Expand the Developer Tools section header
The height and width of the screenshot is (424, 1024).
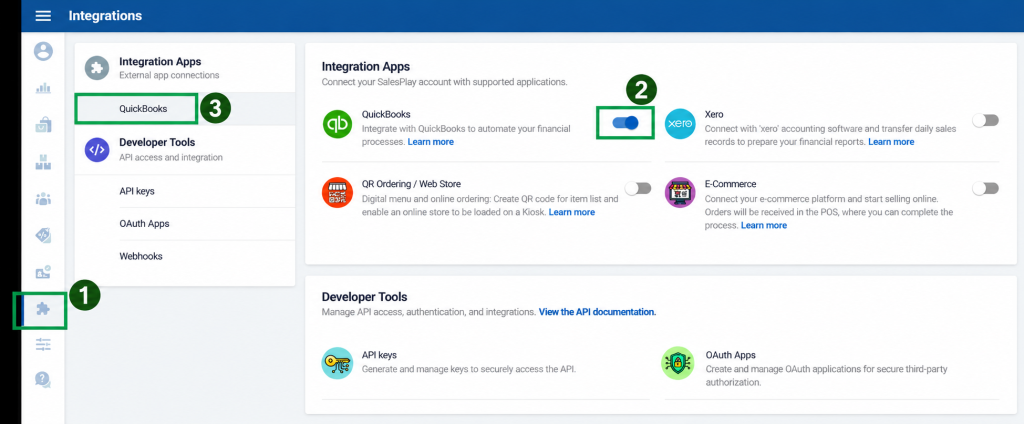185,149
